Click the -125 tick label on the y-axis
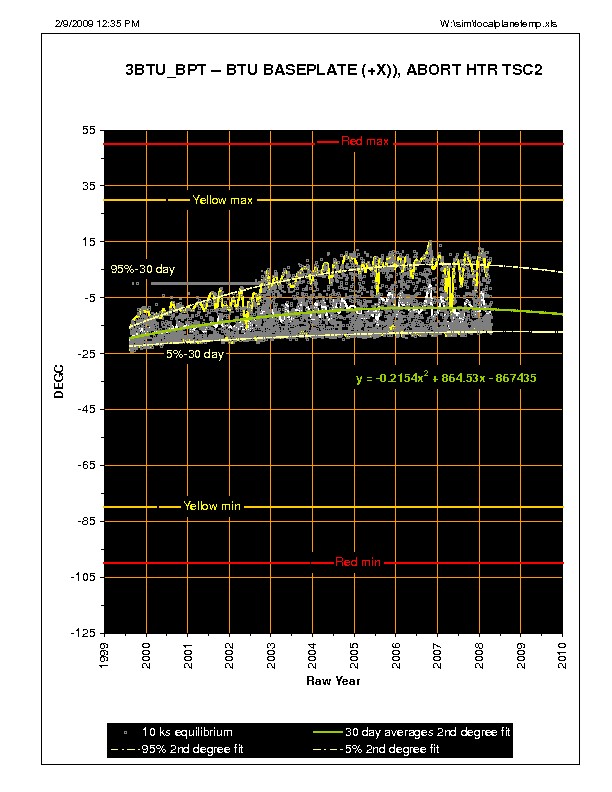This screenshot has width=612, height=792. click(84, 633)
